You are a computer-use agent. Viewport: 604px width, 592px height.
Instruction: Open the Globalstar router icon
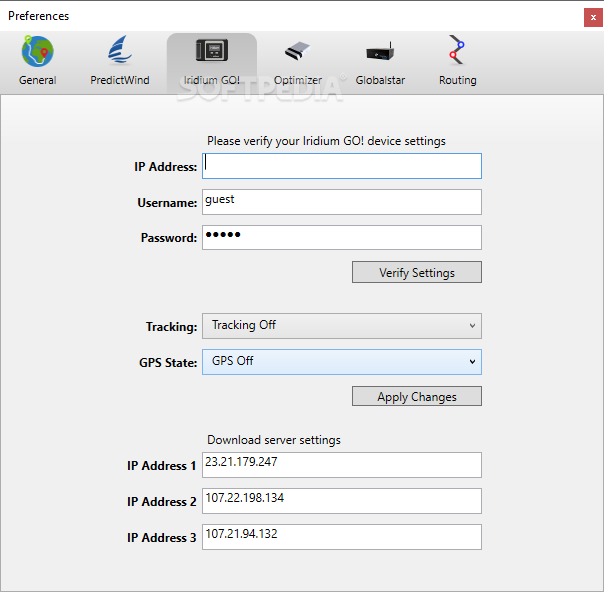tap(380, 51)
